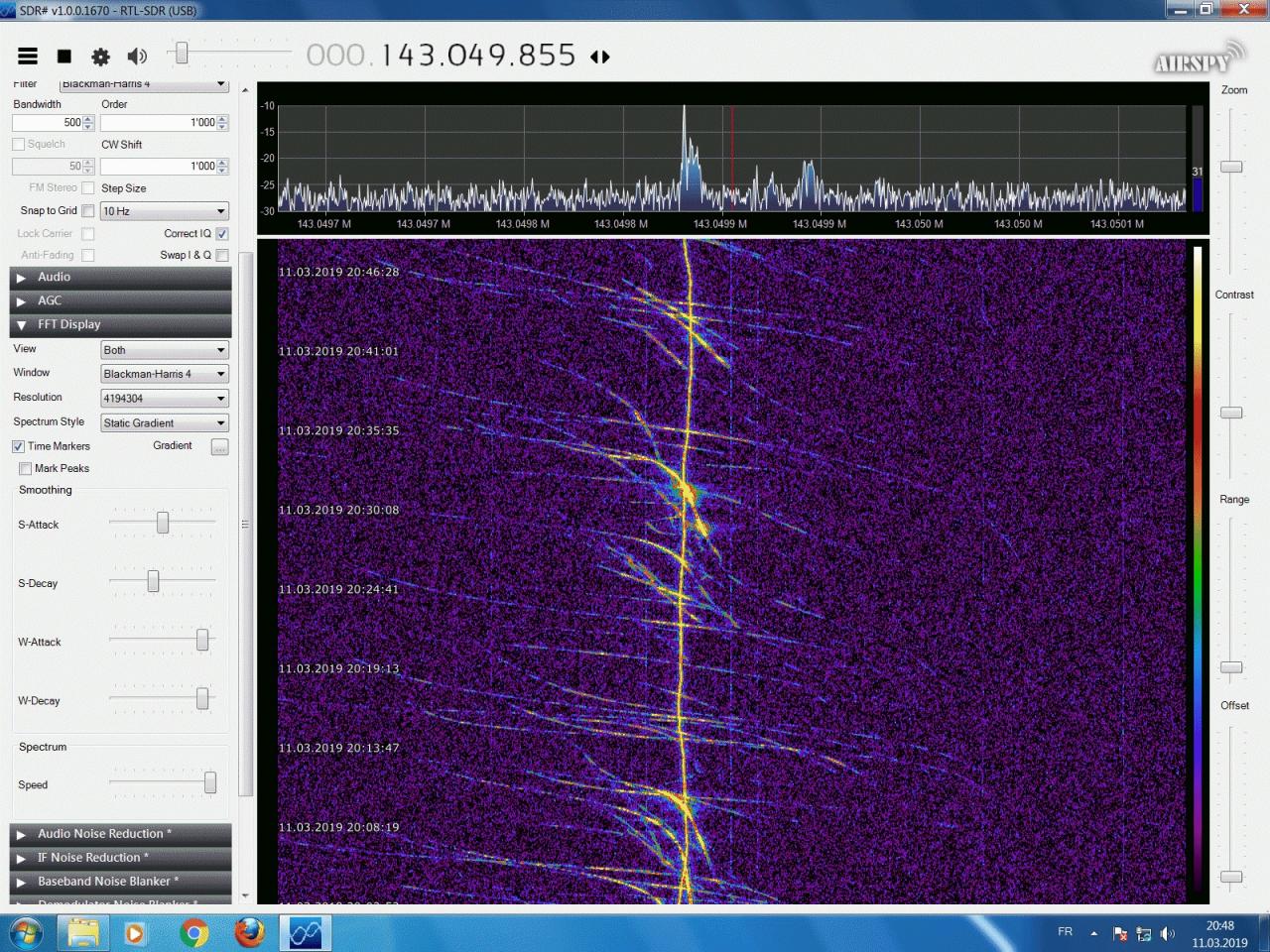Image resolution: width=1270 pixels, height=952 pixels.
Task: Click the S-Attack slider handle
Action: 163,523
